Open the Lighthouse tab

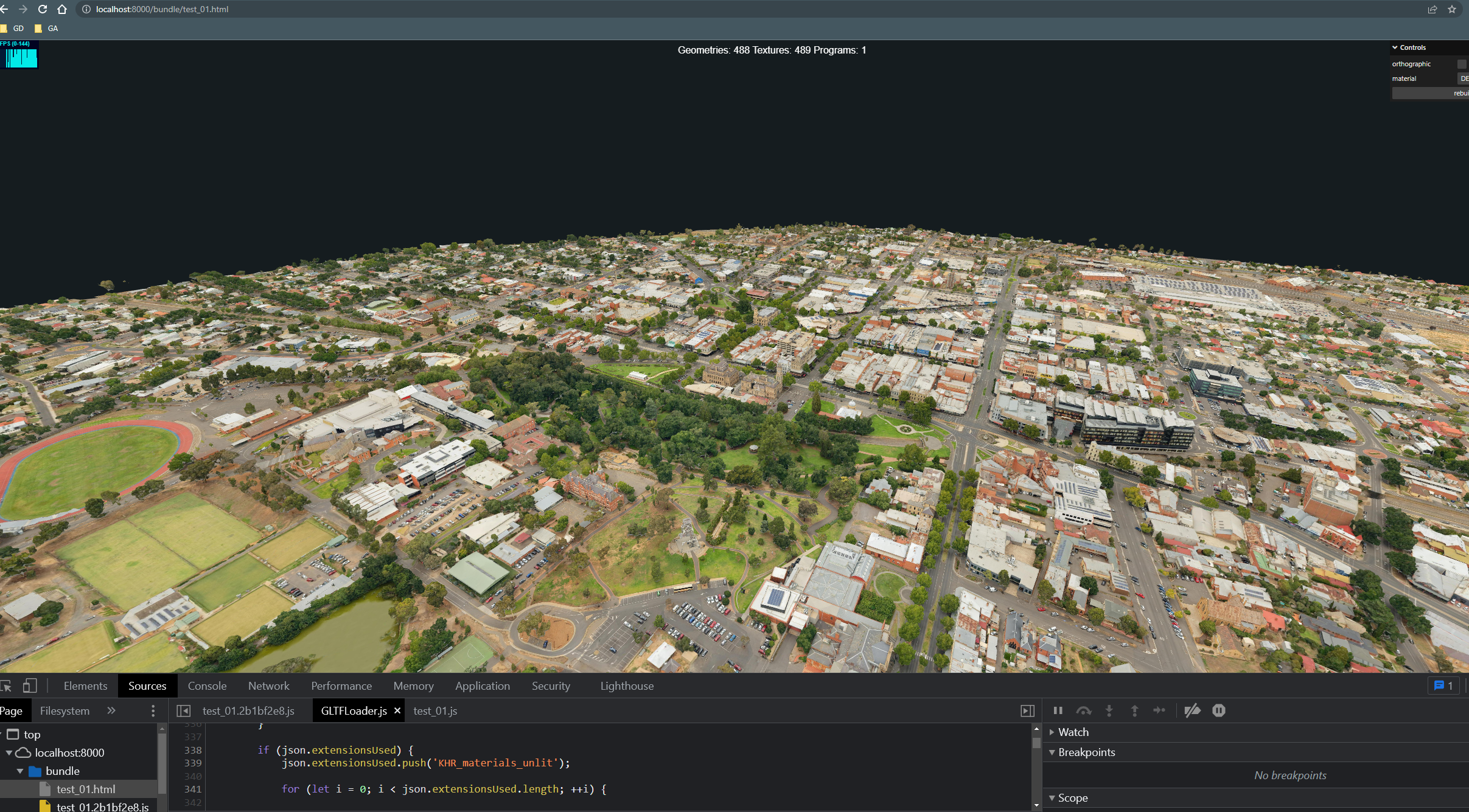click(x=627, y=686)
